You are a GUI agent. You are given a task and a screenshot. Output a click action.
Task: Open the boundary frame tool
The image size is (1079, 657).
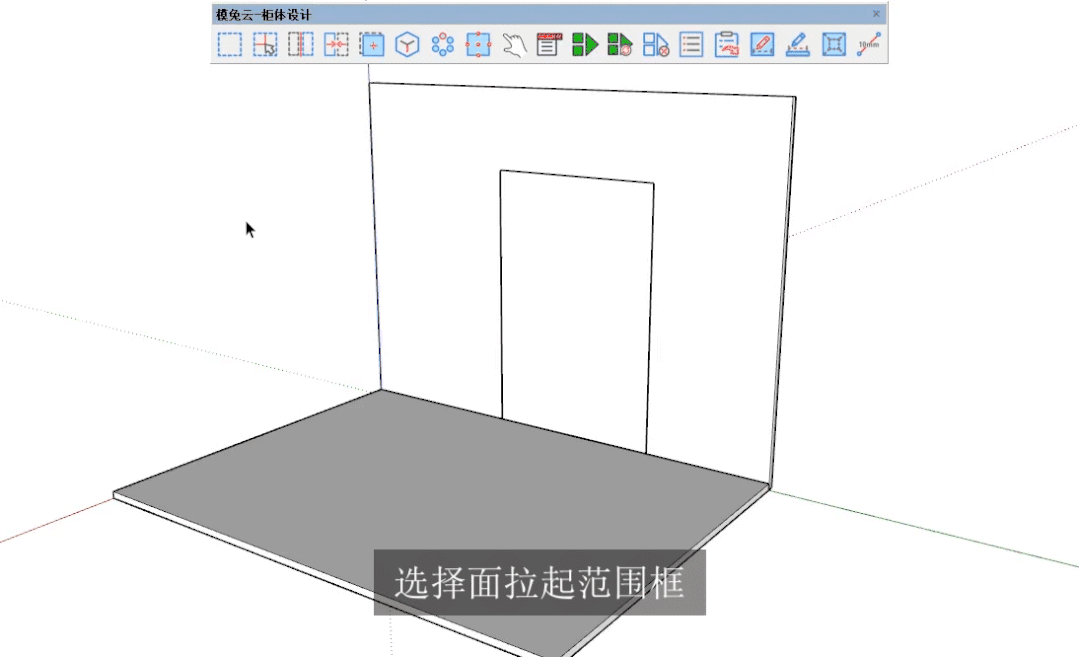833,44
